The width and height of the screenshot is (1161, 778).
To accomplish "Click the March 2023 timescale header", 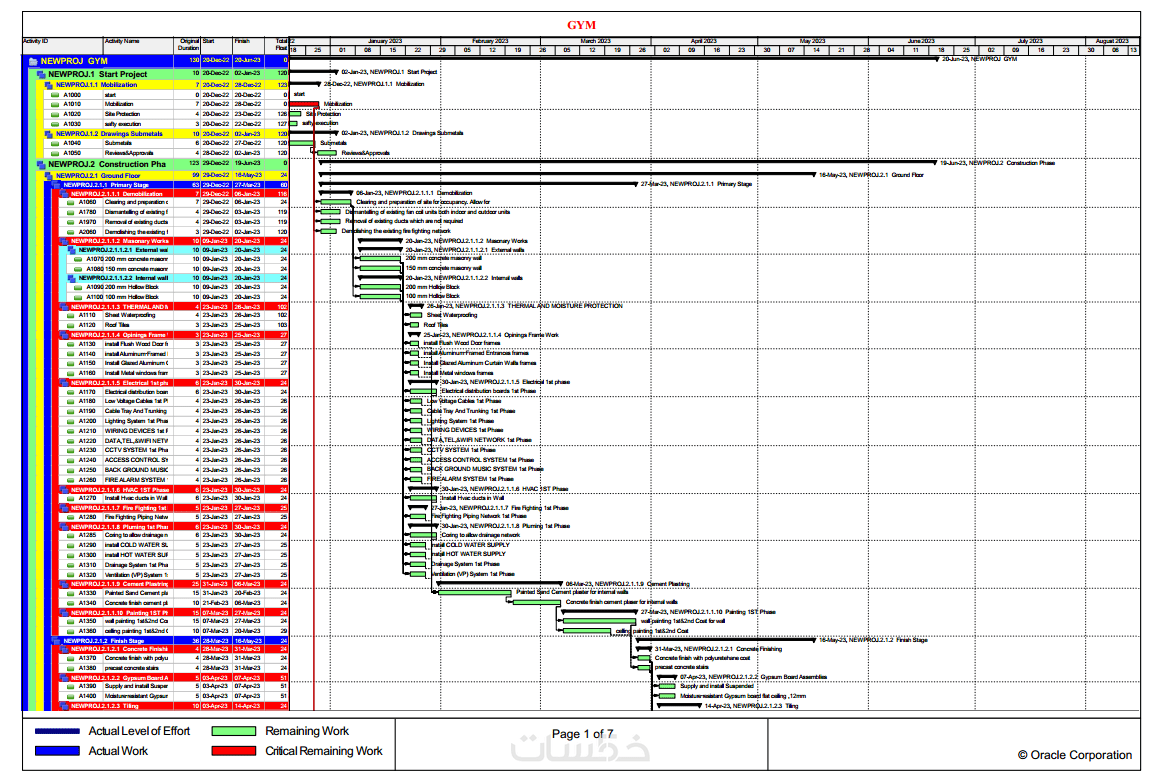I will click(x=595, y=41).
